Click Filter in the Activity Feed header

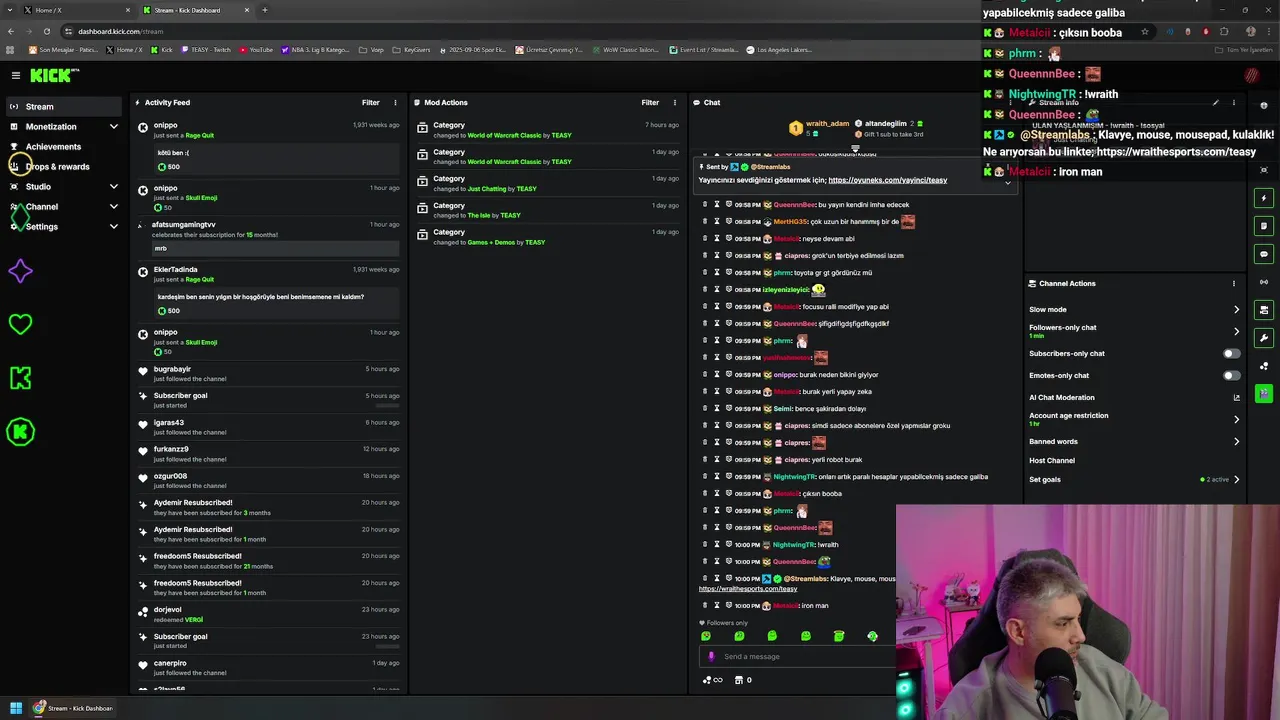[x=370, y=102]
